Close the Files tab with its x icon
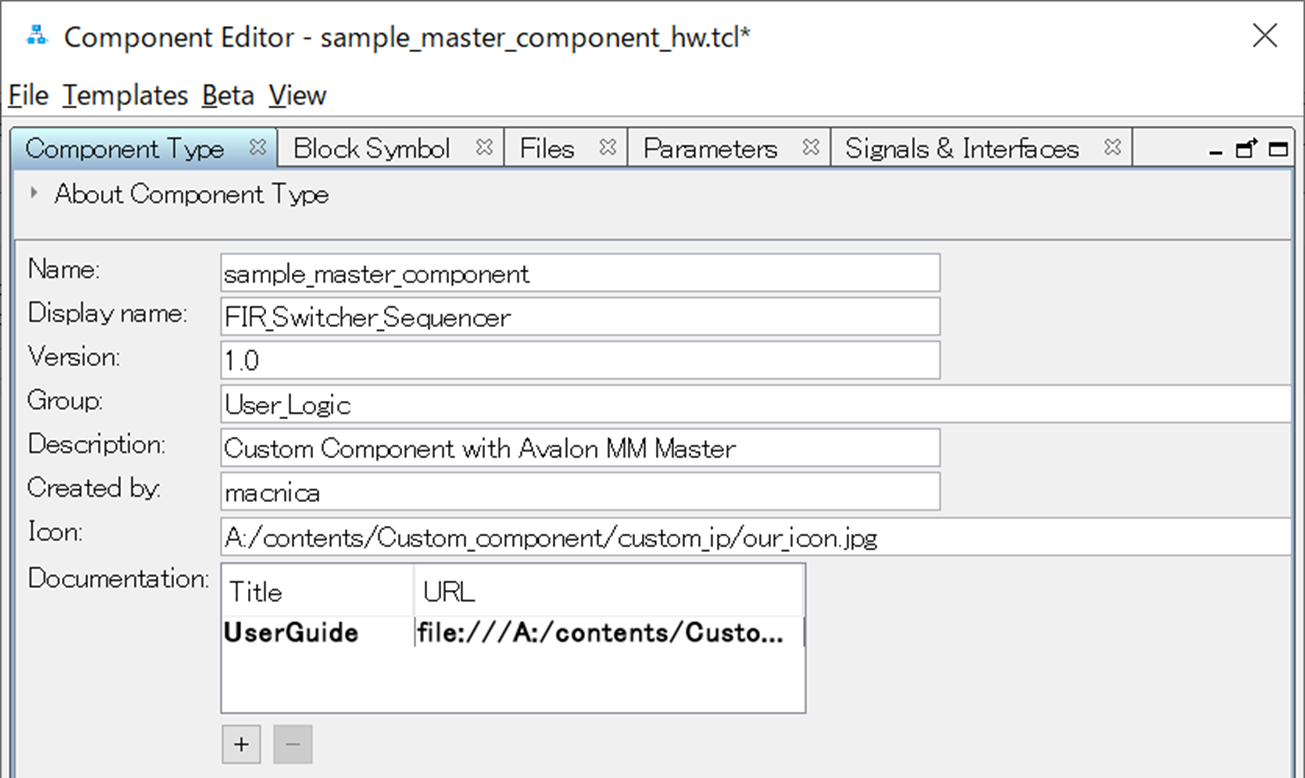 click(x=607, y=147)
